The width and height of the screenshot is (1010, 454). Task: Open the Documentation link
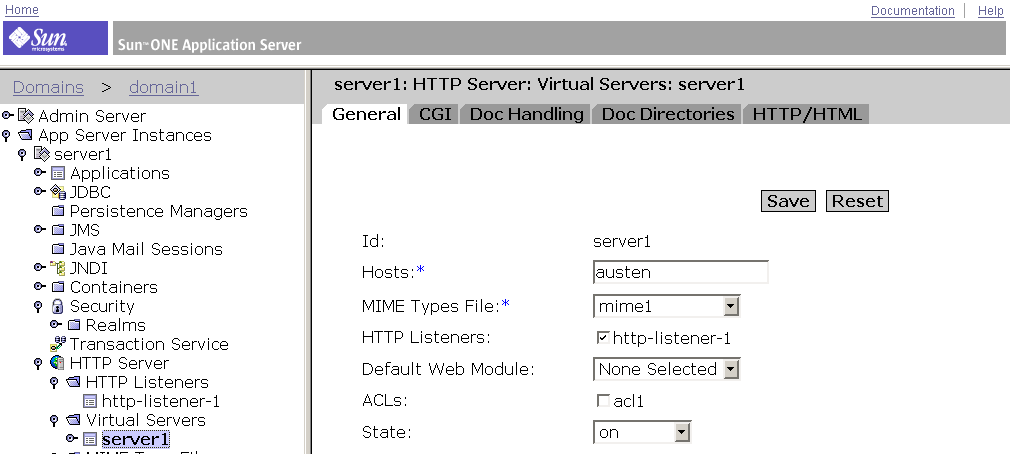913,10
